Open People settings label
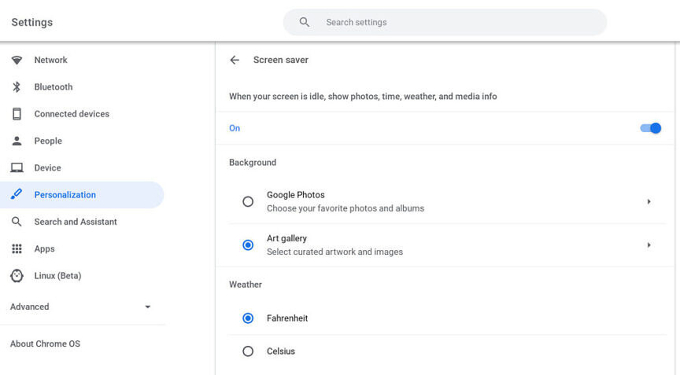This screenshot has height=375, width=680. click(x=48, y=141)
